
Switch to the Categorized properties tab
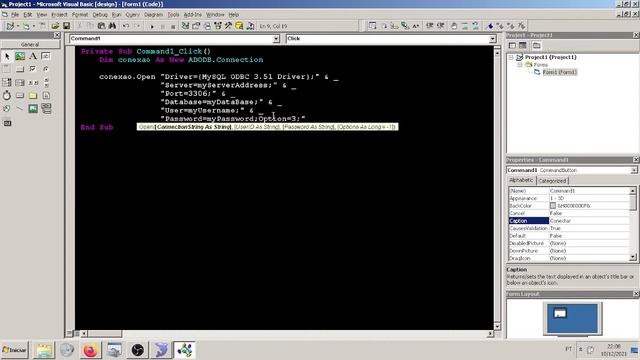tap(552, 181)
